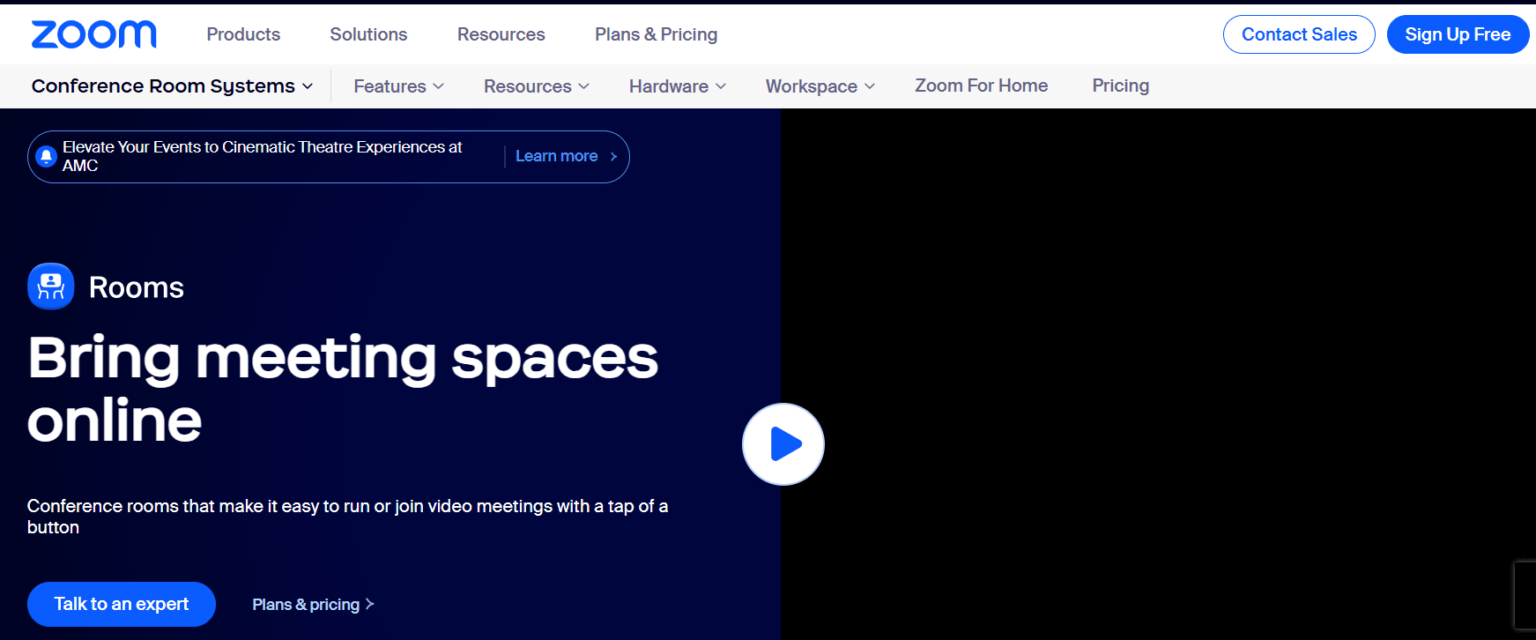
Task: Click the Contact Sales button
Action: (x=1298, y=35)
